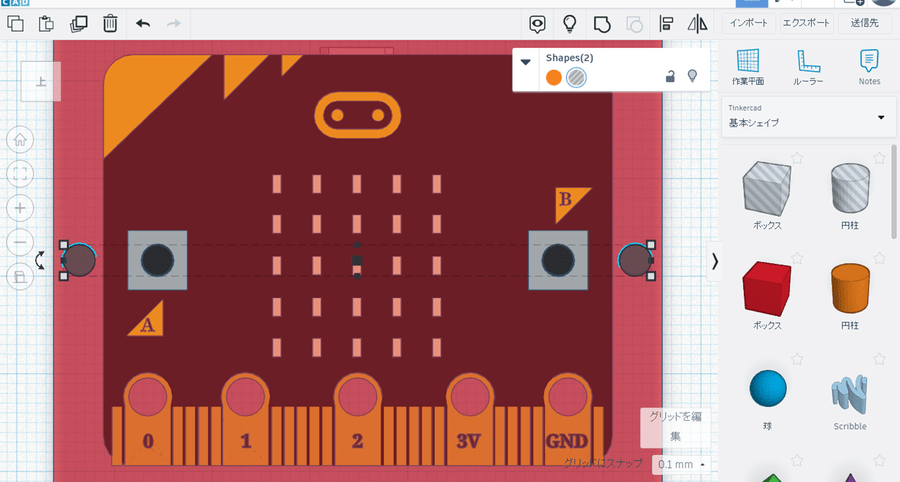Click the GND pin label
The height and width of the screenshot is (482, 900).
click(x=567, y=441)
